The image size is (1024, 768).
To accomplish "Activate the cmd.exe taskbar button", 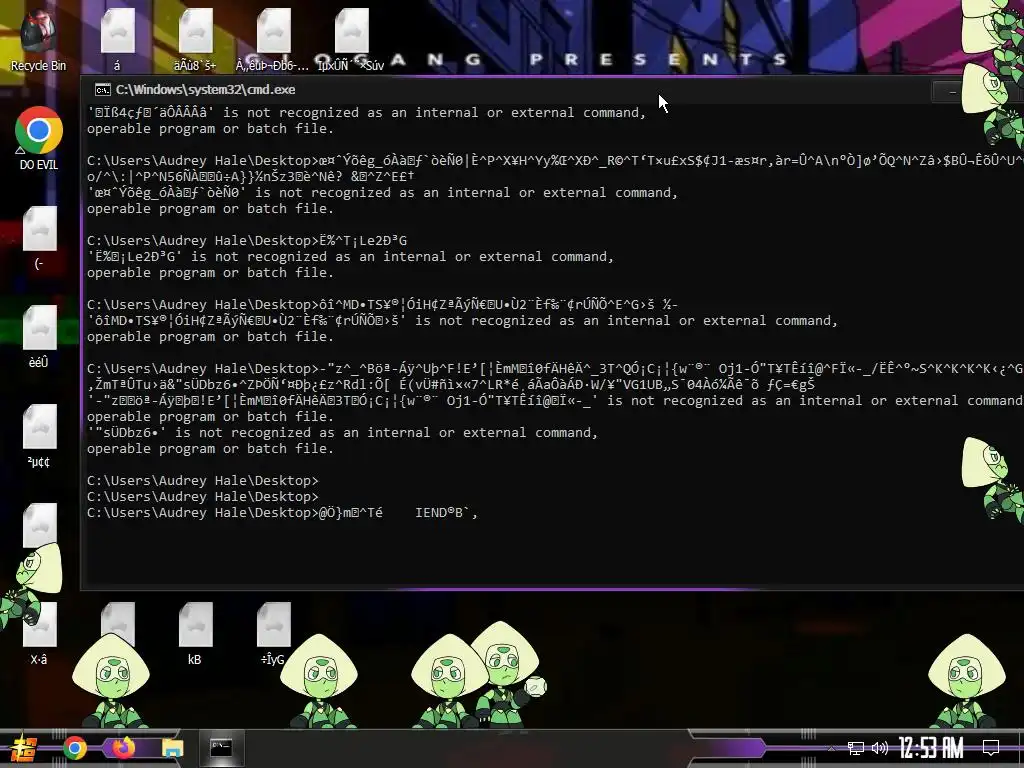I will tap(221, 748).
